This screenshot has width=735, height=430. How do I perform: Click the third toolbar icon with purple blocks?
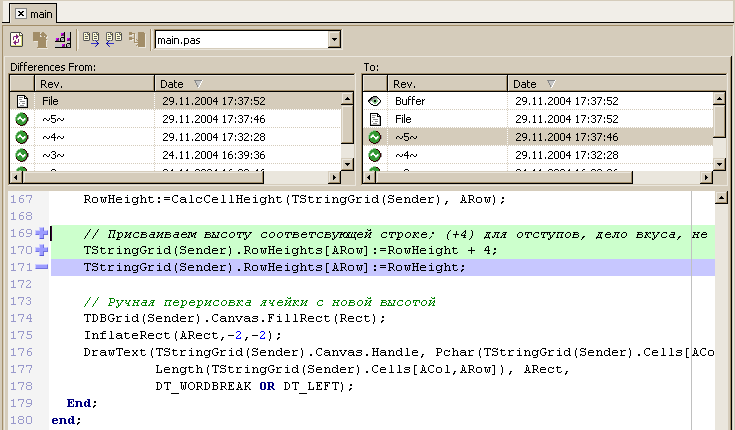point(62,40)
